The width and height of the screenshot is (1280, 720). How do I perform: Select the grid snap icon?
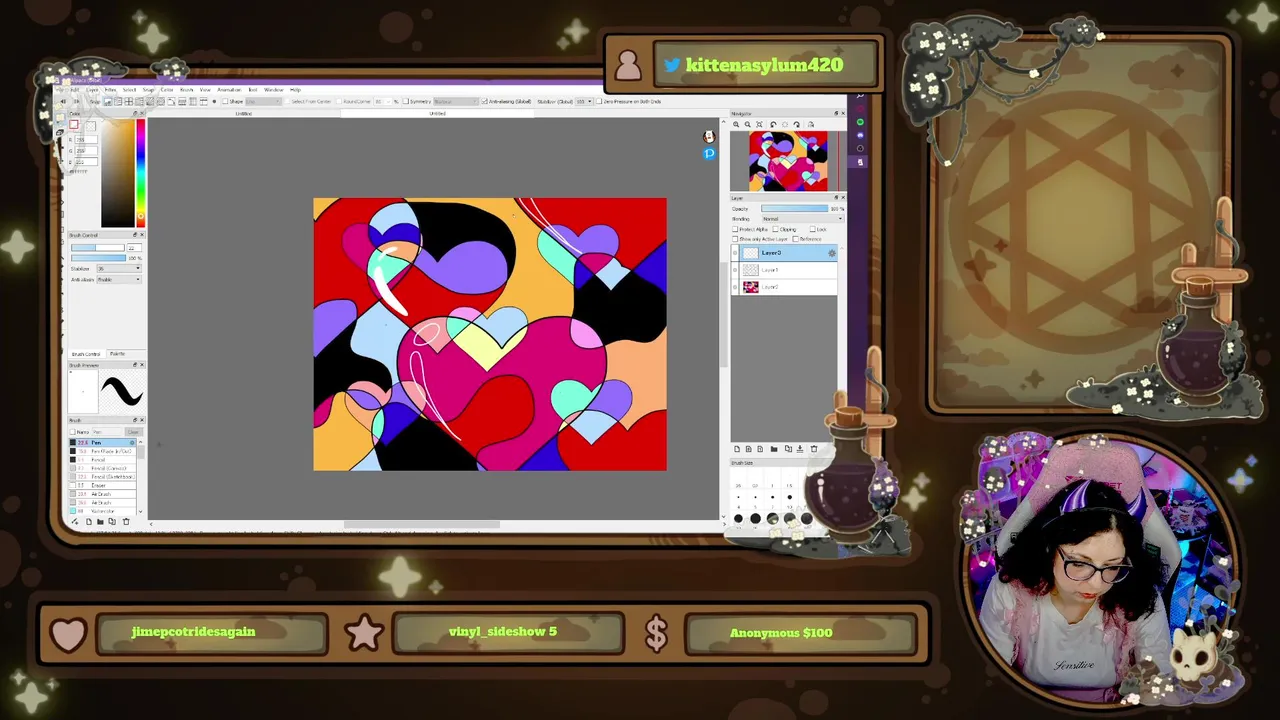tap(128, 102)
